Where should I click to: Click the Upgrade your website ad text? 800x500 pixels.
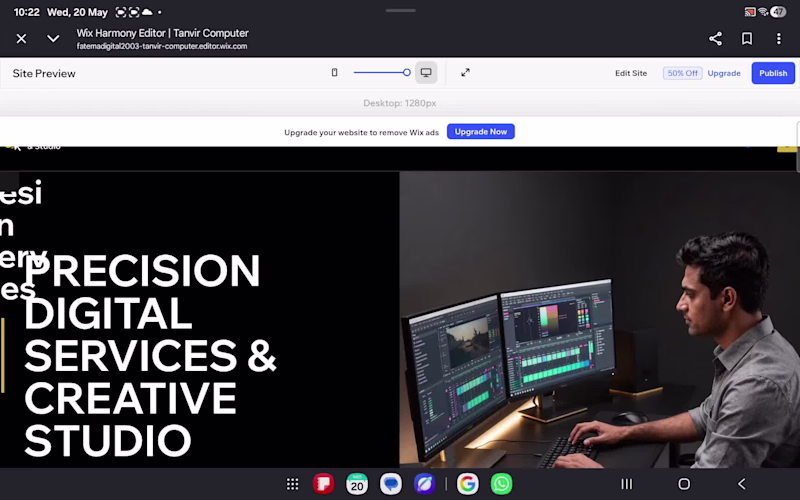tap(361, 132)
